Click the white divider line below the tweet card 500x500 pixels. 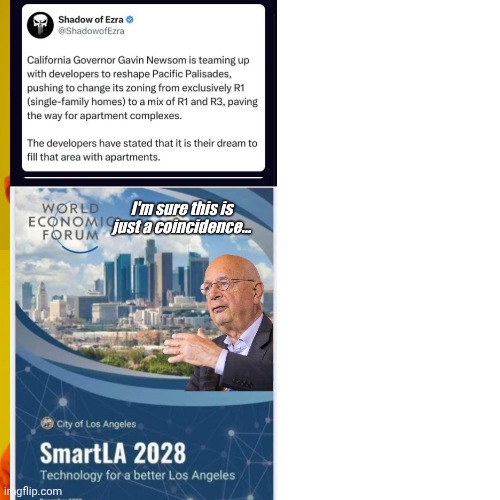(143, 178)
